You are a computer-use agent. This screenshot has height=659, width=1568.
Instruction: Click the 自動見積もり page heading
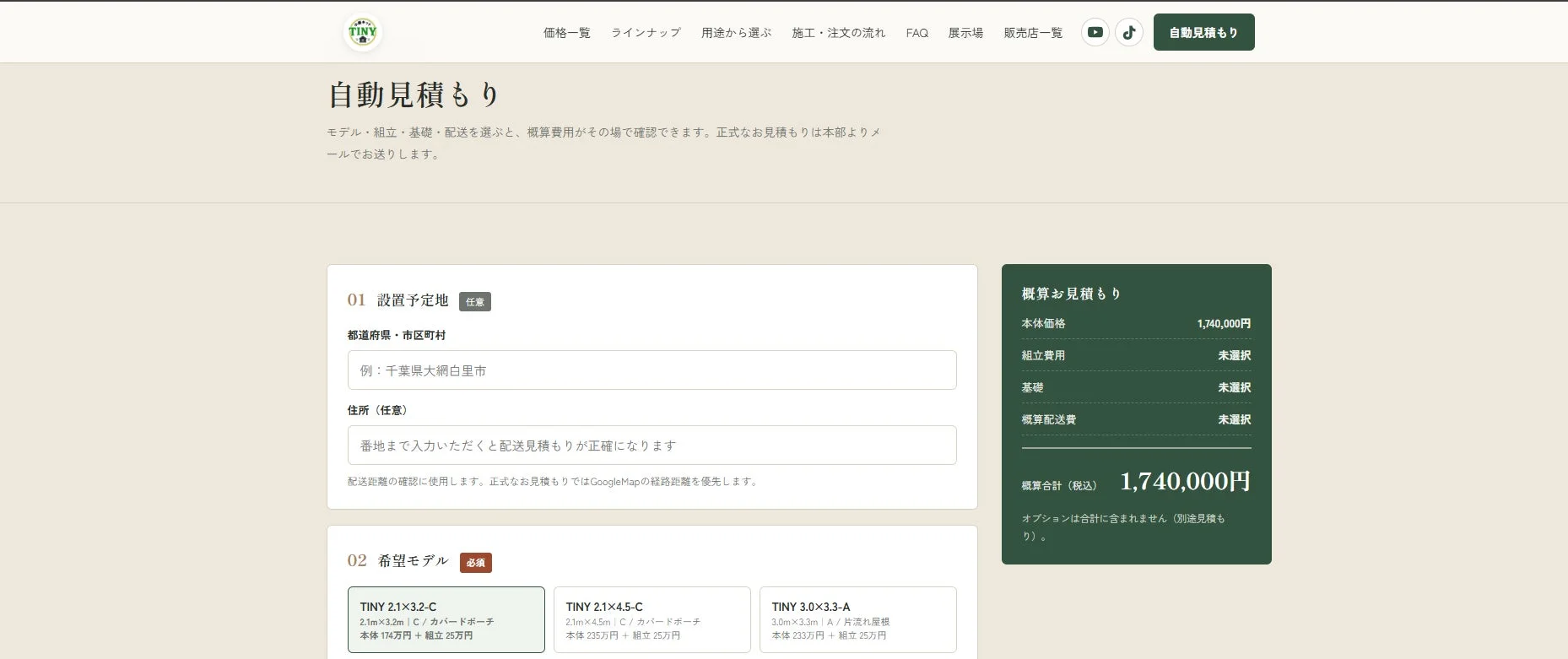(414, 95)
